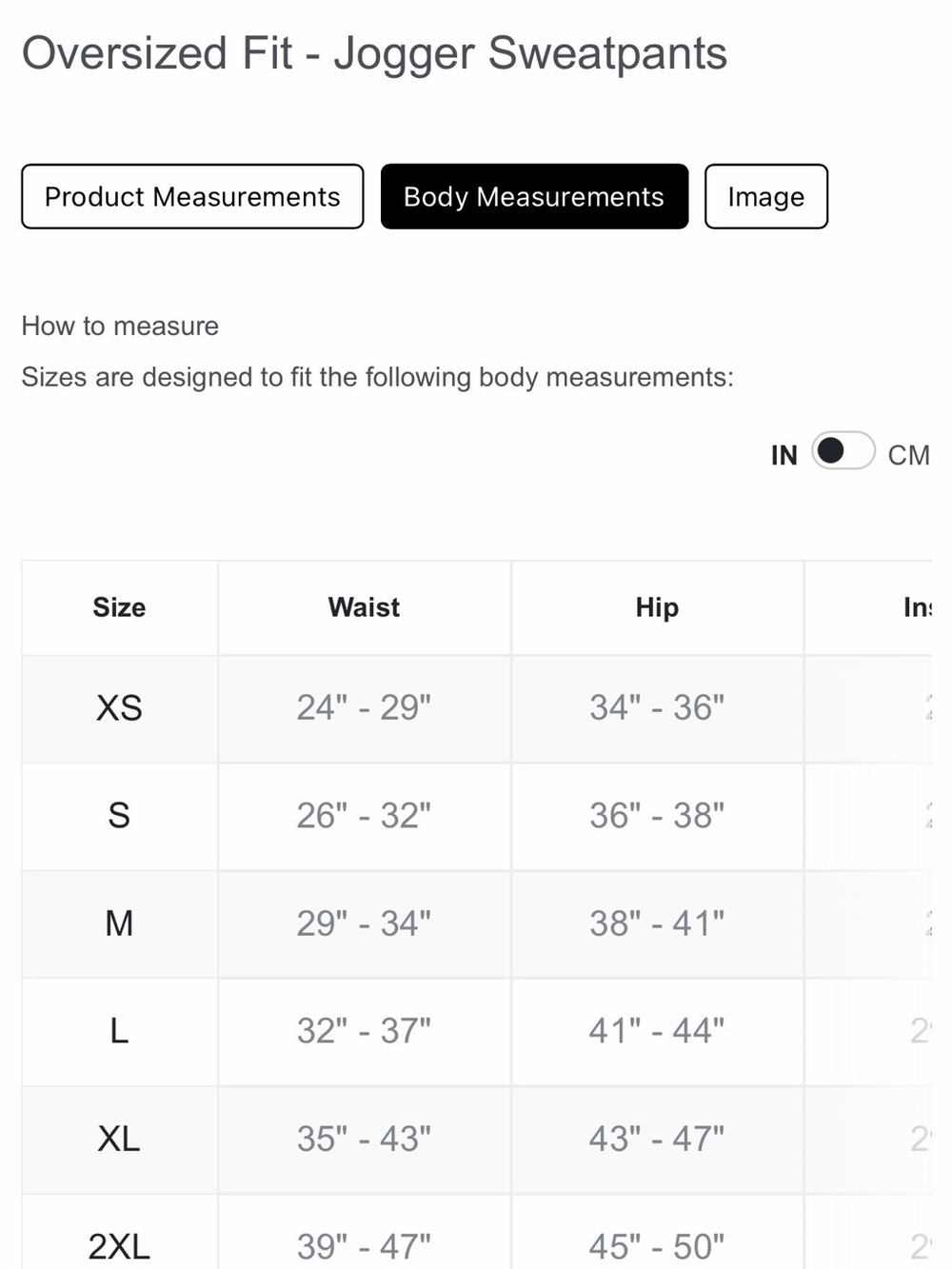This screenshot has width=952, height=1269.
Task: Select the CM unit label
Action: coord(908,455)
